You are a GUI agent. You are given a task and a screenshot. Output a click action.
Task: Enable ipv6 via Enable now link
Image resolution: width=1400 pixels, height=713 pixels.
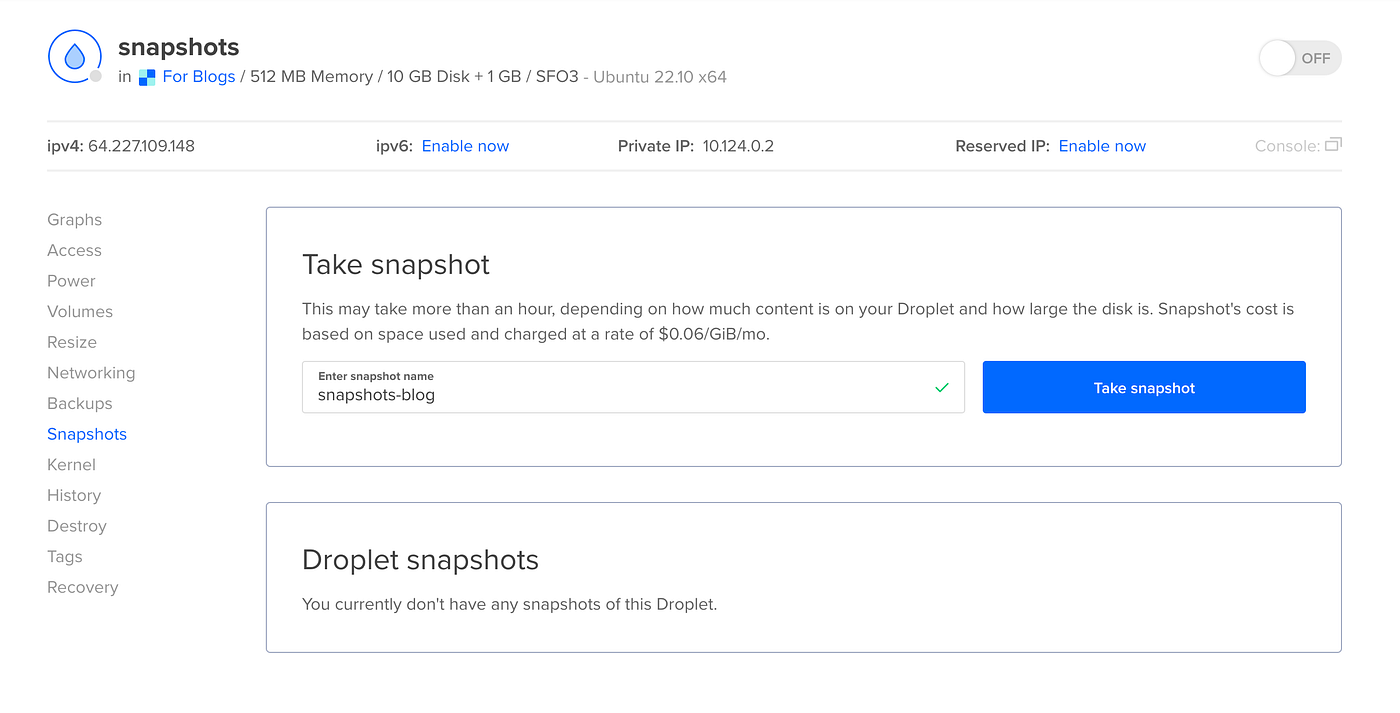click(x=465, y=146)
